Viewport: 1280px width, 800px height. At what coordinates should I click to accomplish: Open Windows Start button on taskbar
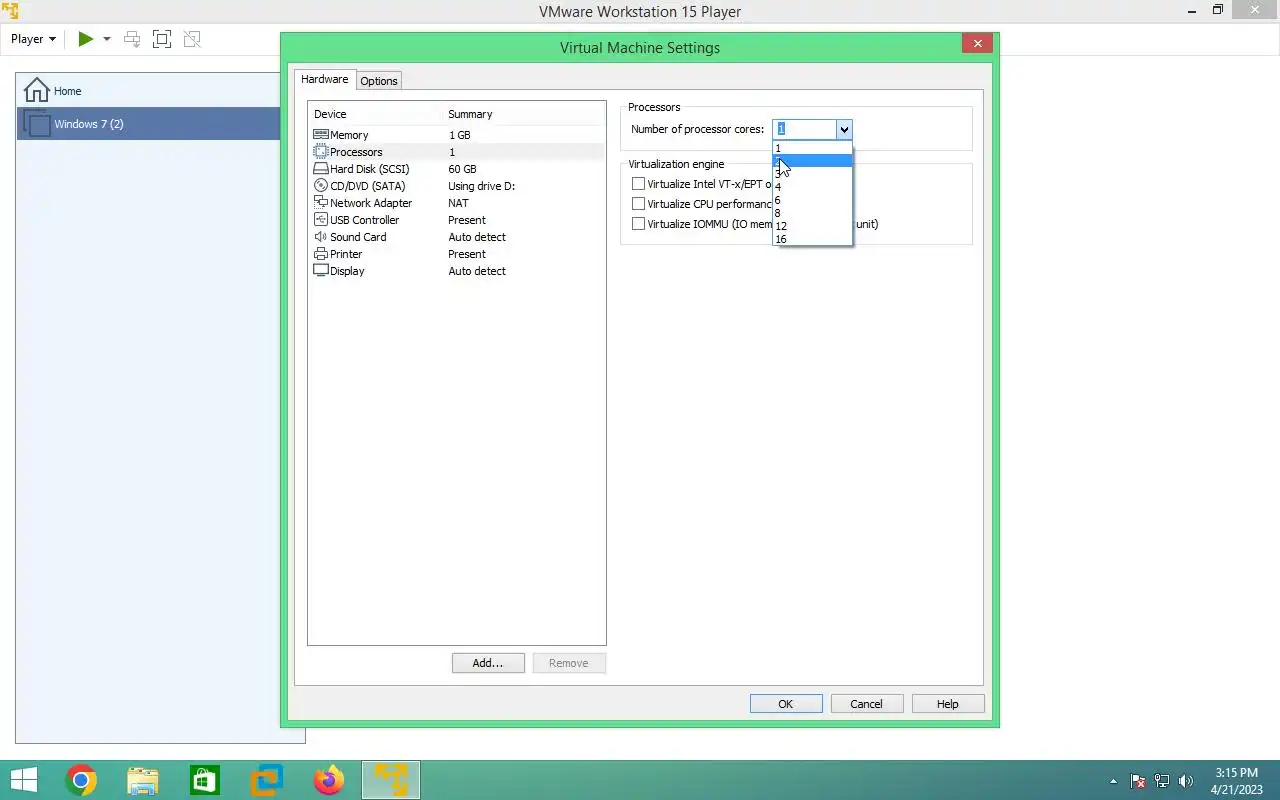click(x=23, y=780)
